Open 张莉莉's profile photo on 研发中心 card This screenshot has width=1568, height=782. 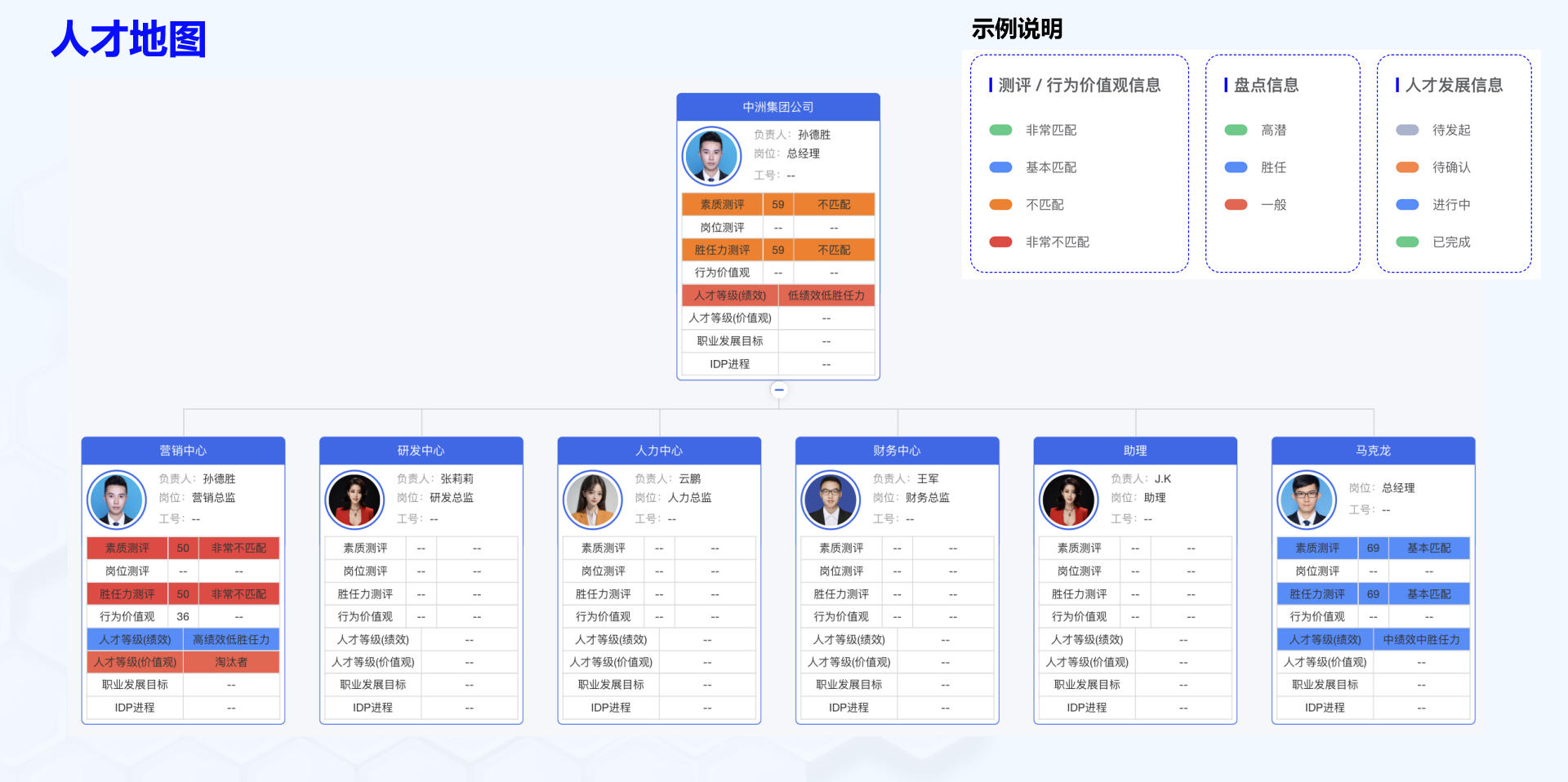click(x=354, y=500)
